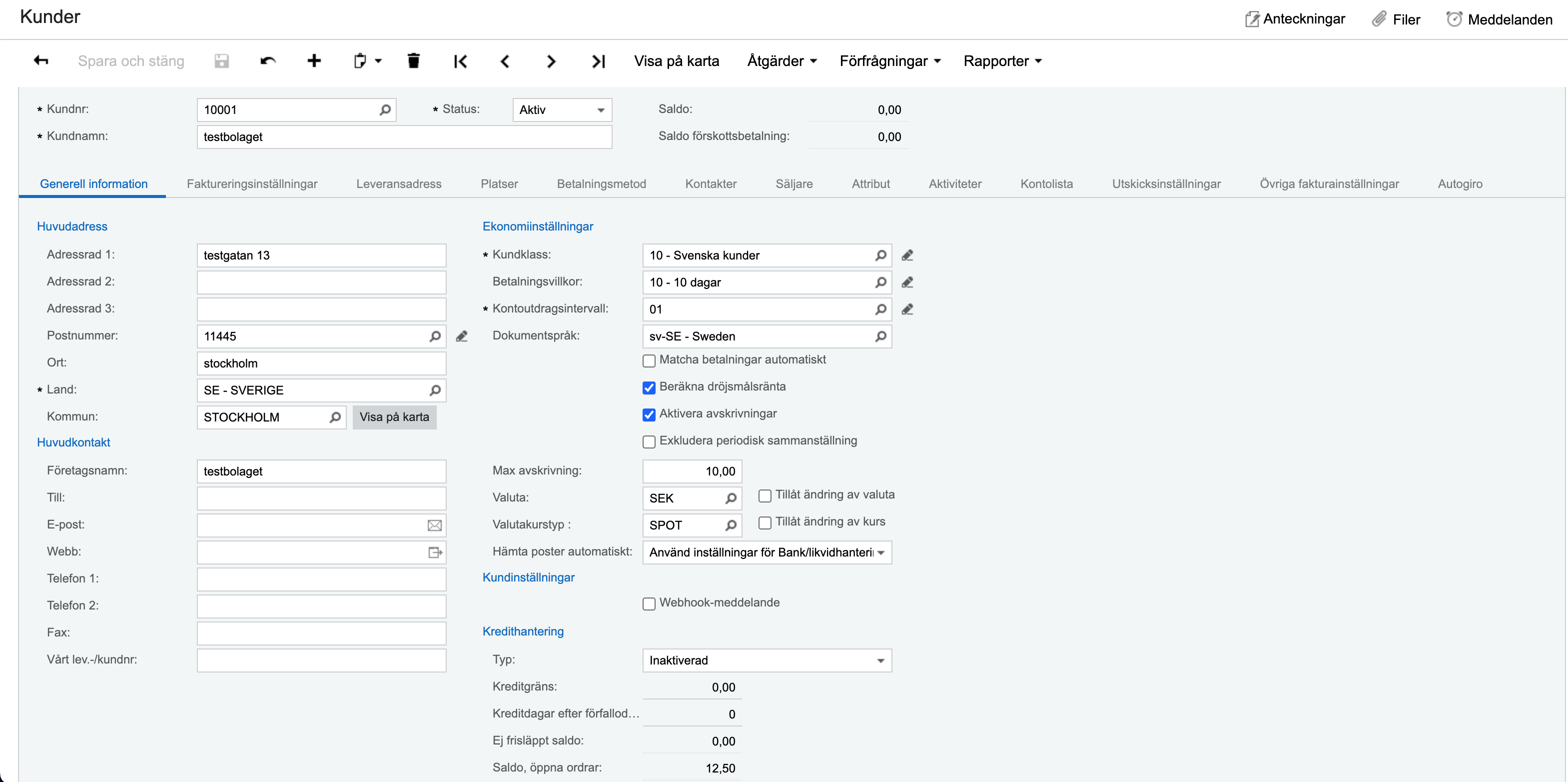Open the Land lookup magnifier
Viewport: 1568px width, 782px height.
pos(435,390)
